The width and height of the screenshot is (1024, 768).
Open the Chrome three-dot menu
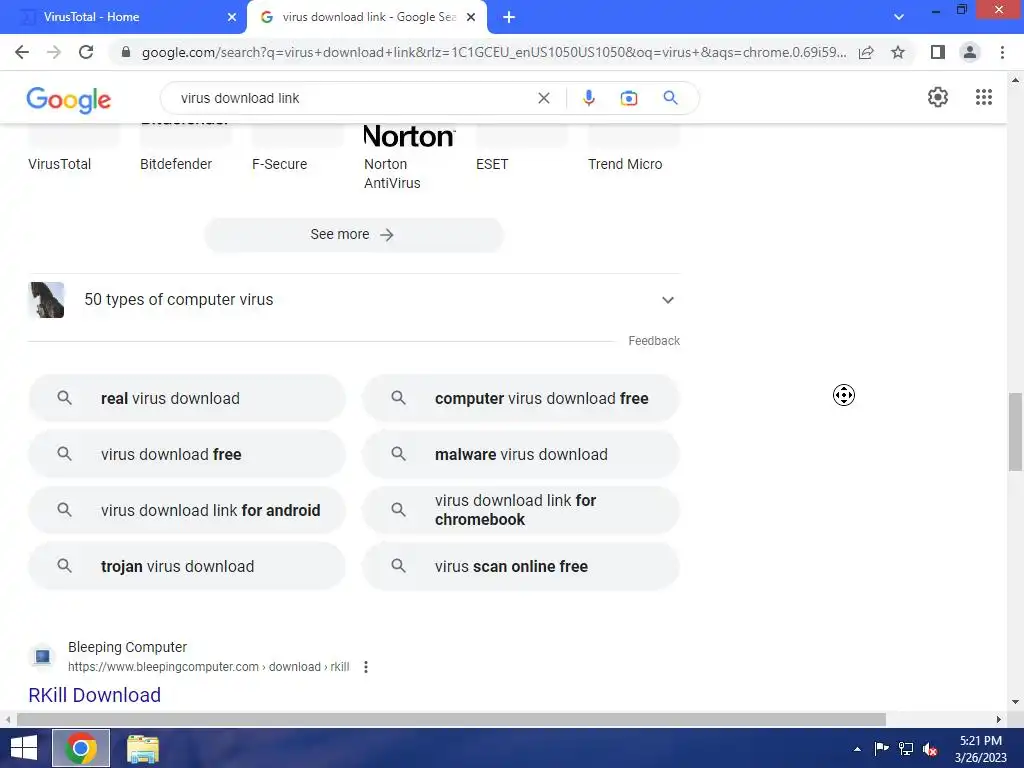point(1002,52)
